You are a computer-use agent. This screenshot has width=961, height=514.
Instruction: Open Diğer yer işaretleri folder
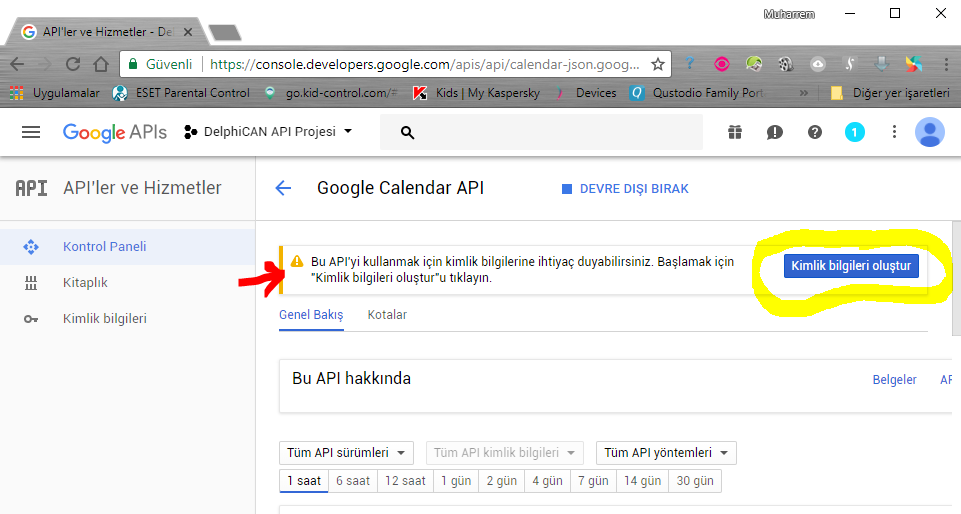[x=890, y=93]
